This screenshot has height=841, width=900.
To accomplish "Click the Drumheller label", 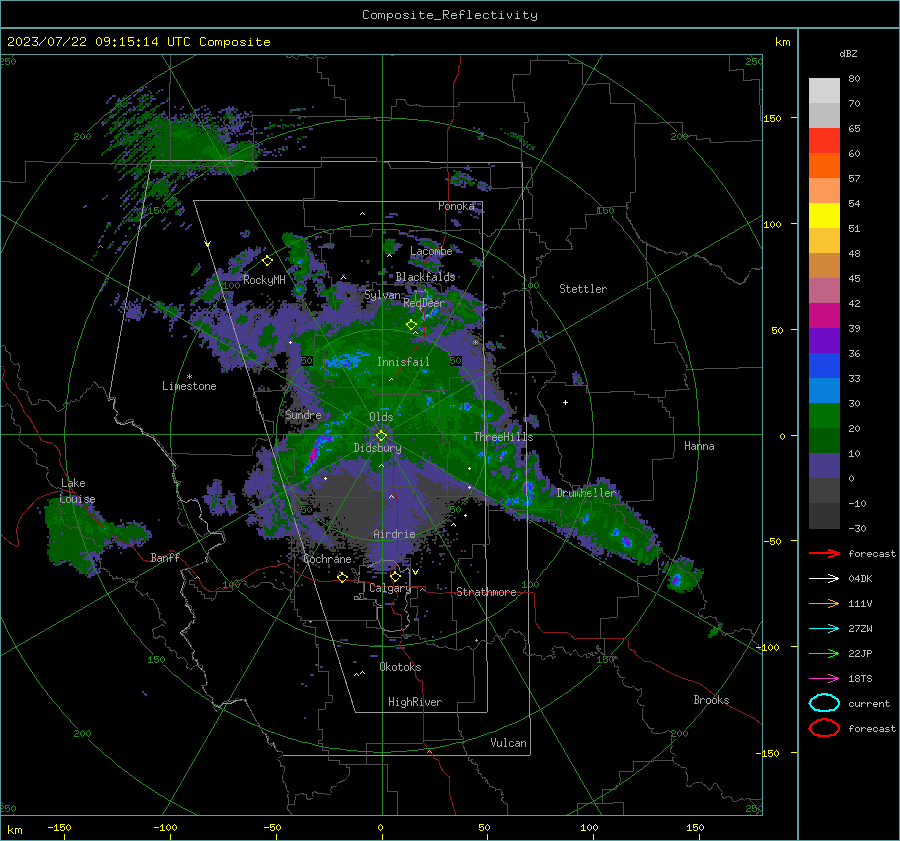I will tap(586, 493).
